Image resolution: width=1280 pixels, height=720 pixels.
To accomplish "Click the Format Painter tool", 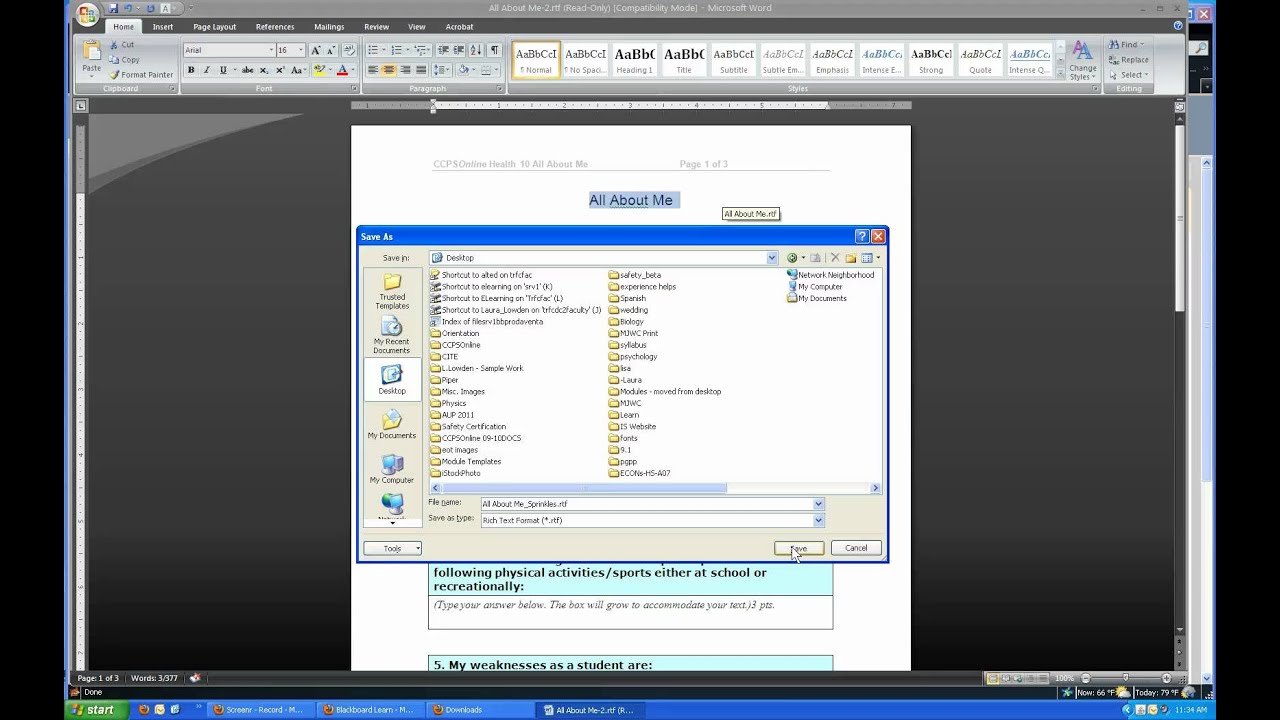I will [x=141, y=74].
